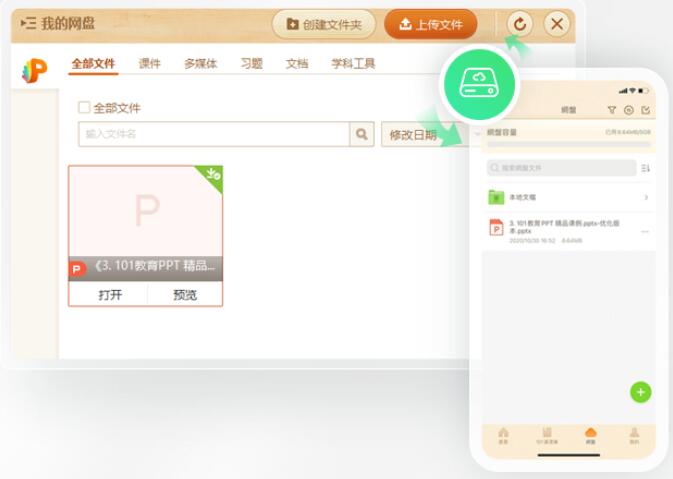Tap the home icon in phone bottom bar
673x479 pixels.
tap(503, 434)
